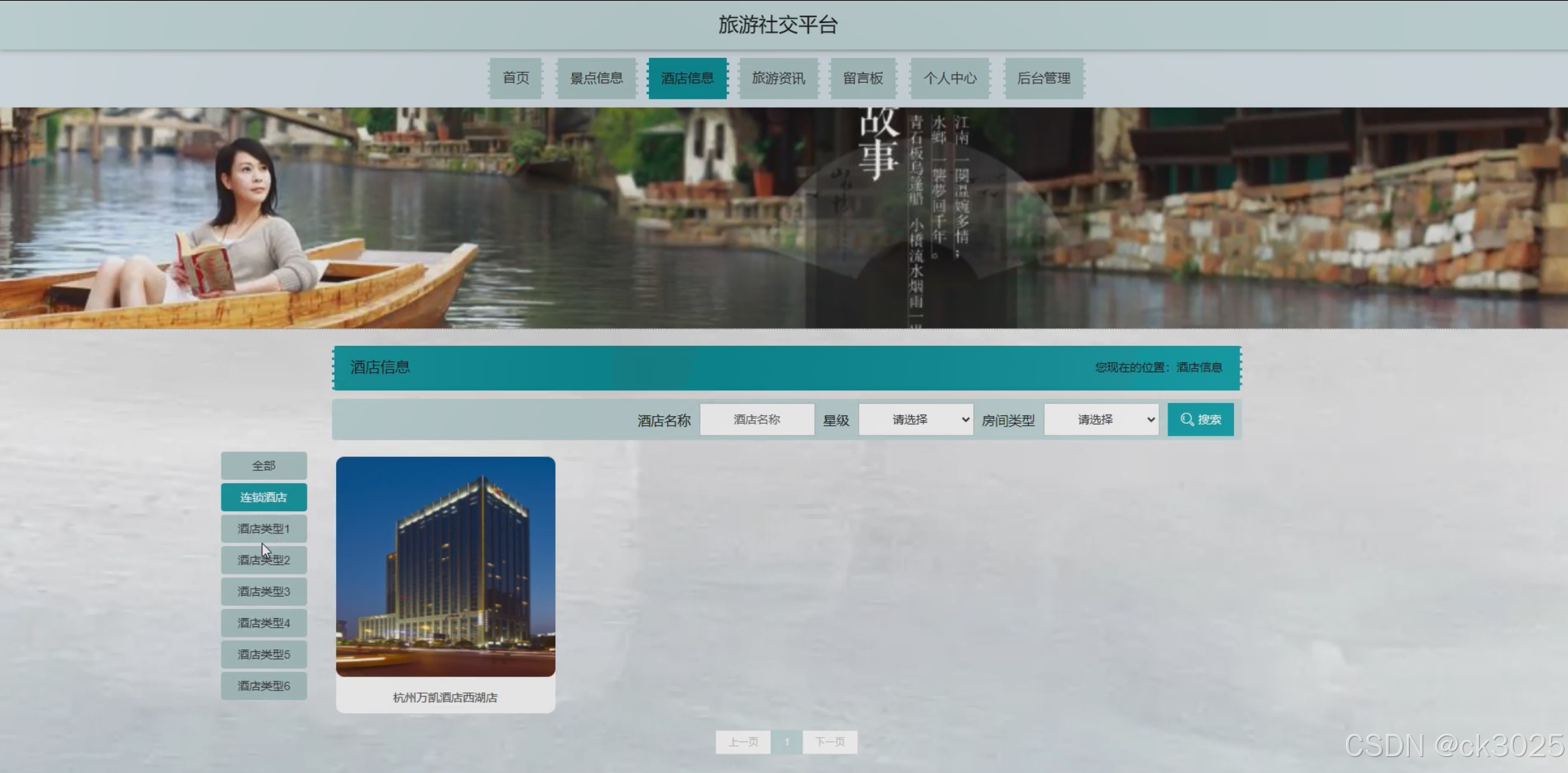This screenshot has height=773, width=1568.
Task: Open the 景点信息 navigation tab
Action: point(596,78)
